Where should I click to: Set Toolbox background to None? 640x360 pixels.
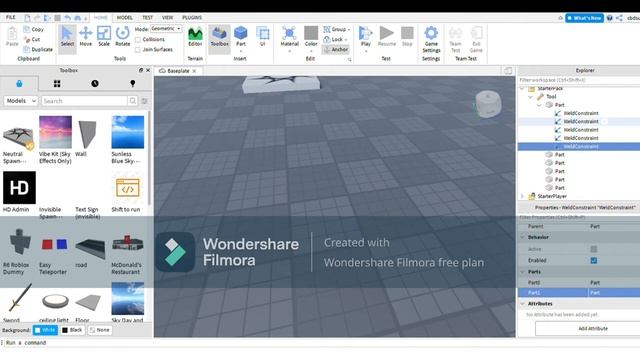click(100, 330)
